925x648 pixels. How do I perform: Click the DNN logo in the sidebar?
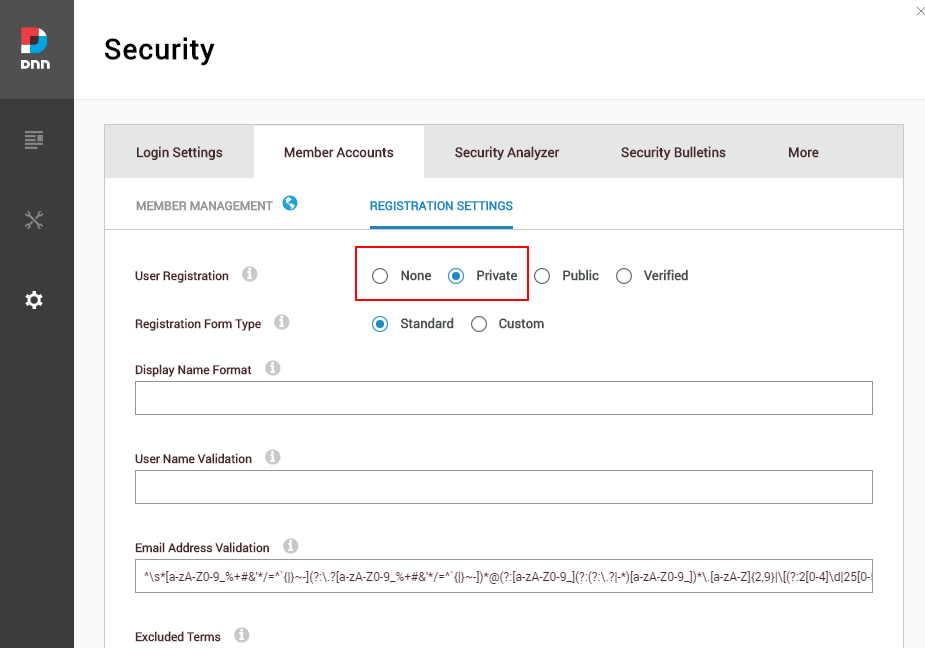(35, 49)
